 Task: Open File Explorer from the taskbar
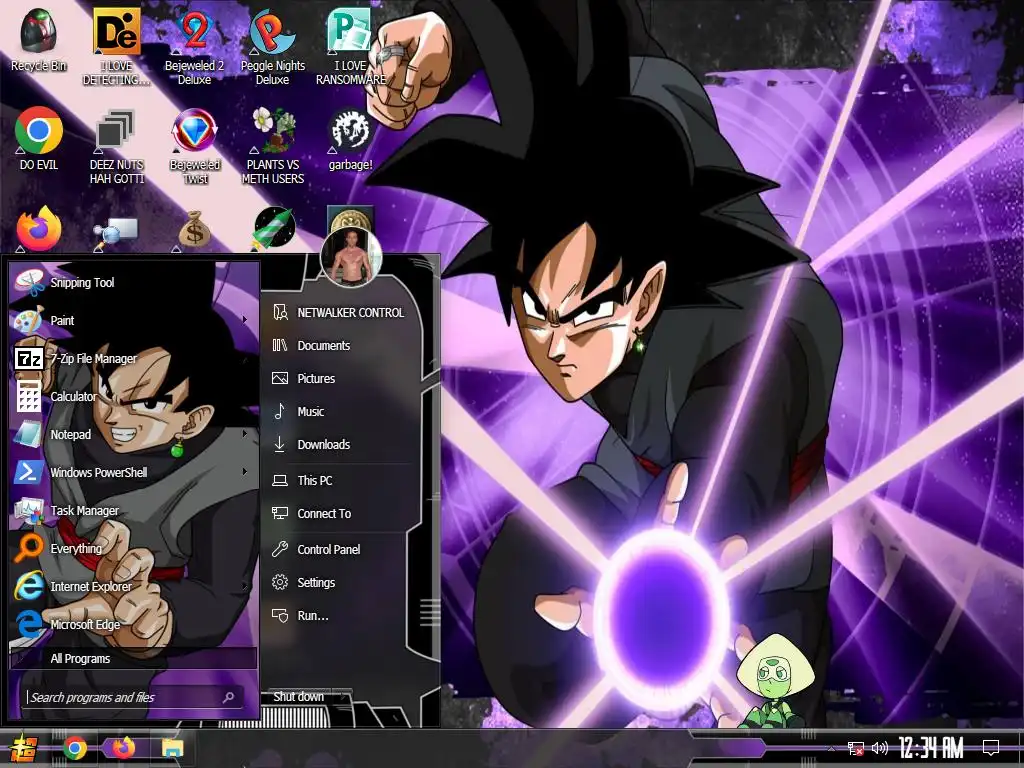pyautogui.click(x=172, y=748)
